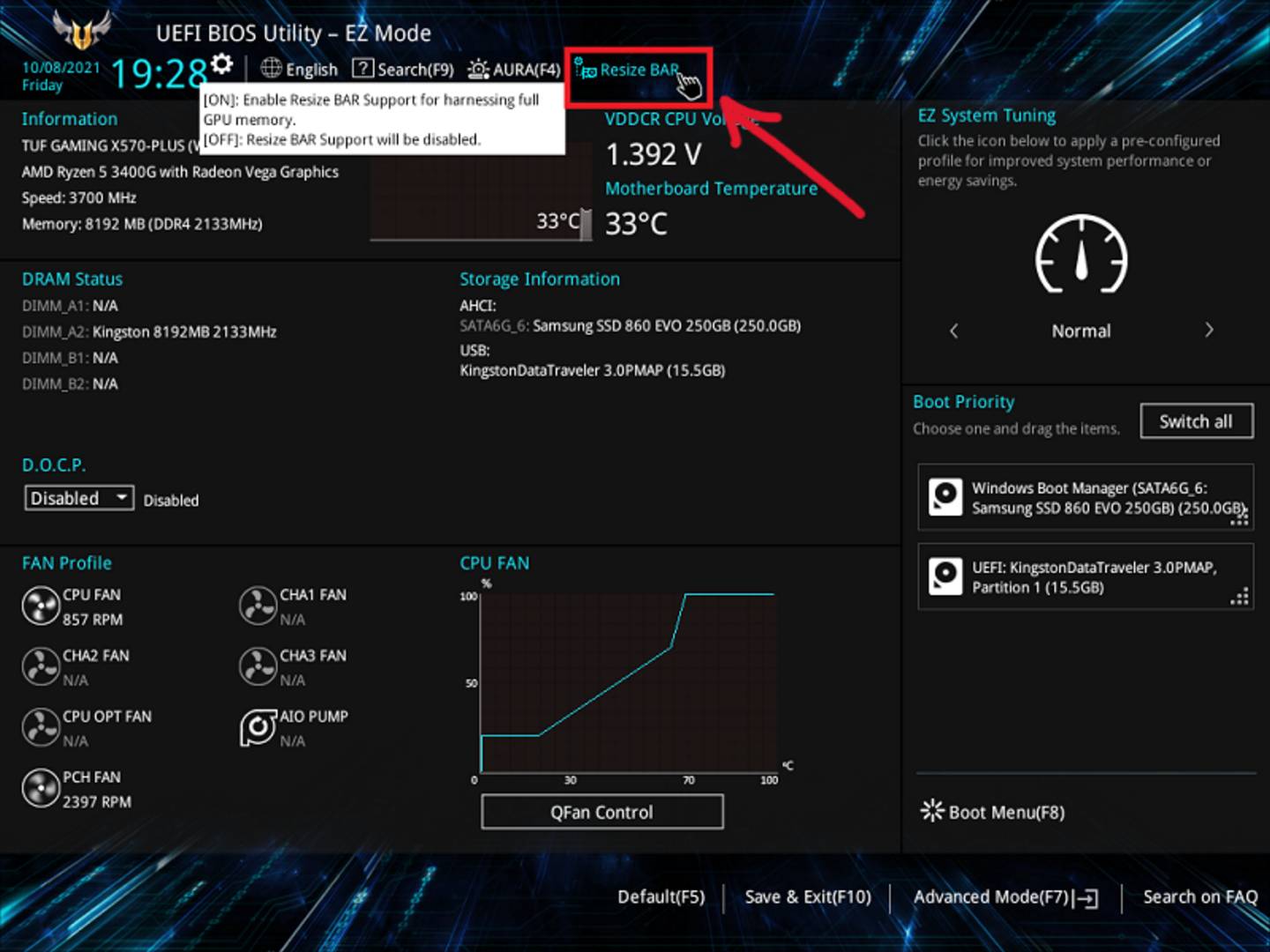Viewport: 1270px width, 952px height.
Task: Open AURA(F4) lighting control
Action: click(514, 69)
